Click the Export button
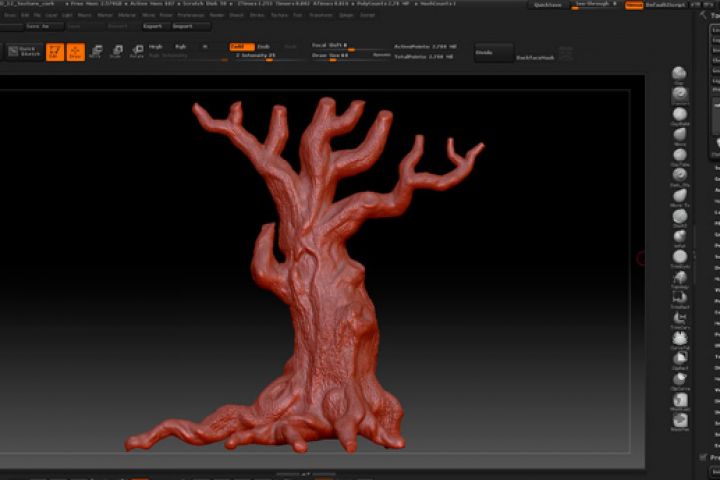720x480 pixels. (152, 26)
